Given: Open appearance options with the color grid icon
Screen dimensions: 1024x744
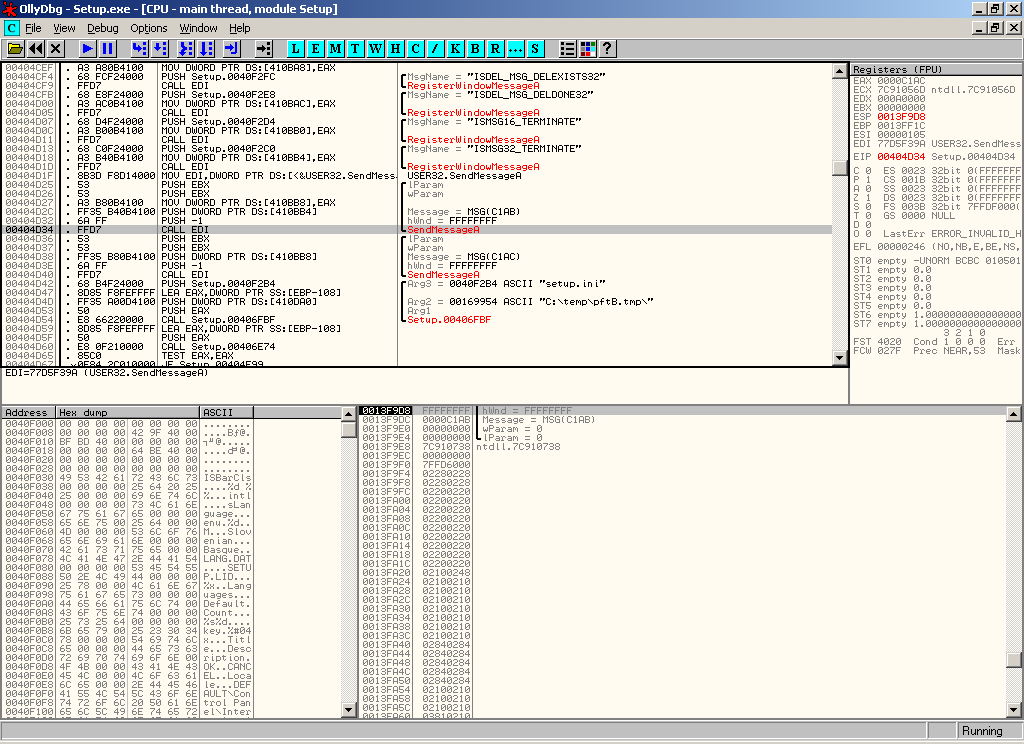Looking at the screenshot, I should (x=588, y=49).
